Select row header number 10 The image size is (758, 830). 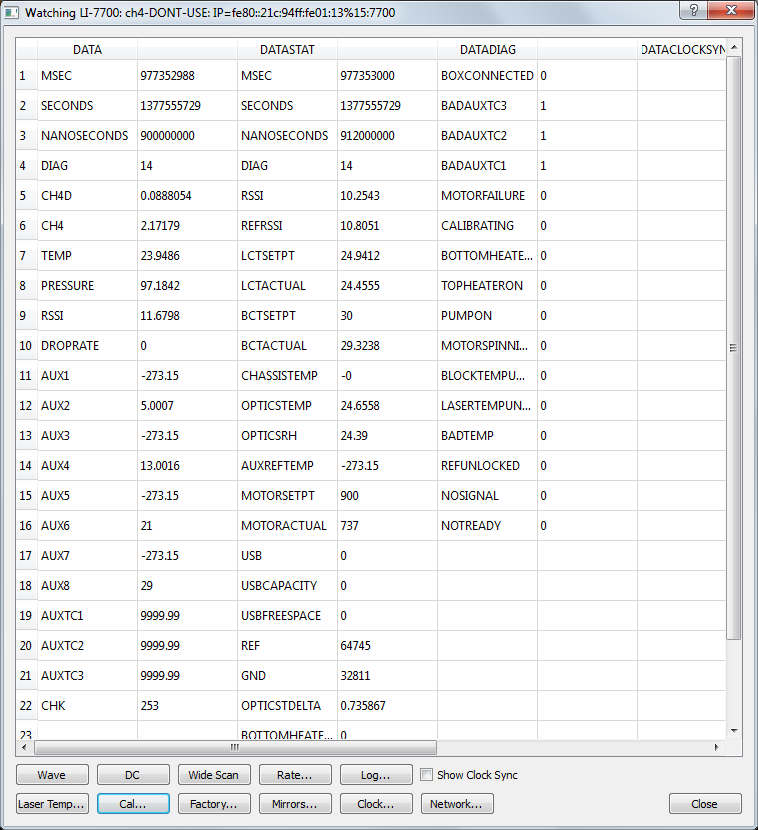click(26, 346)
